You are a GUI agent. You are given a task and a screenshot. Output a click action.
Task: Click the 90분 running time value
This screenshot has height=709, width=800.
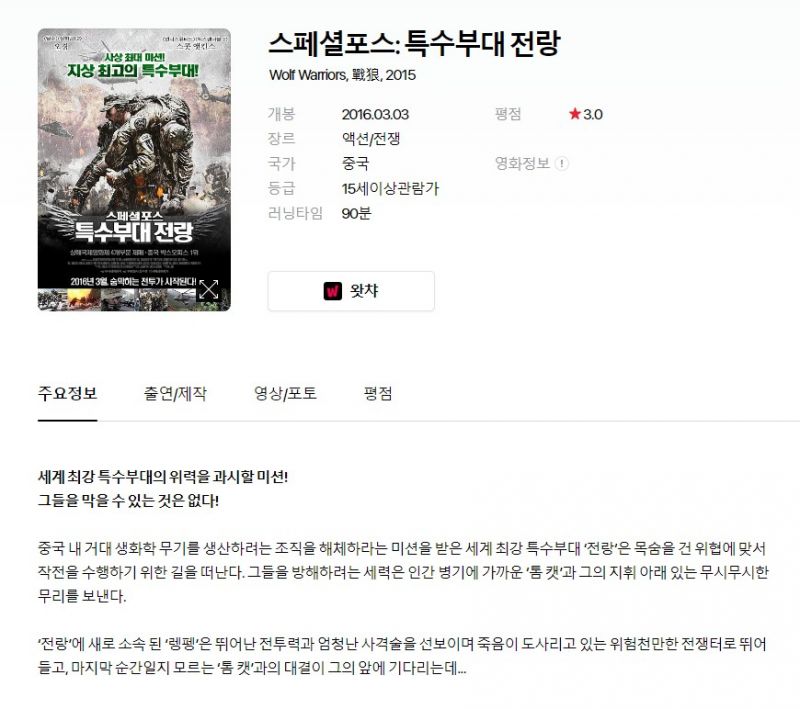click(356, 213)
